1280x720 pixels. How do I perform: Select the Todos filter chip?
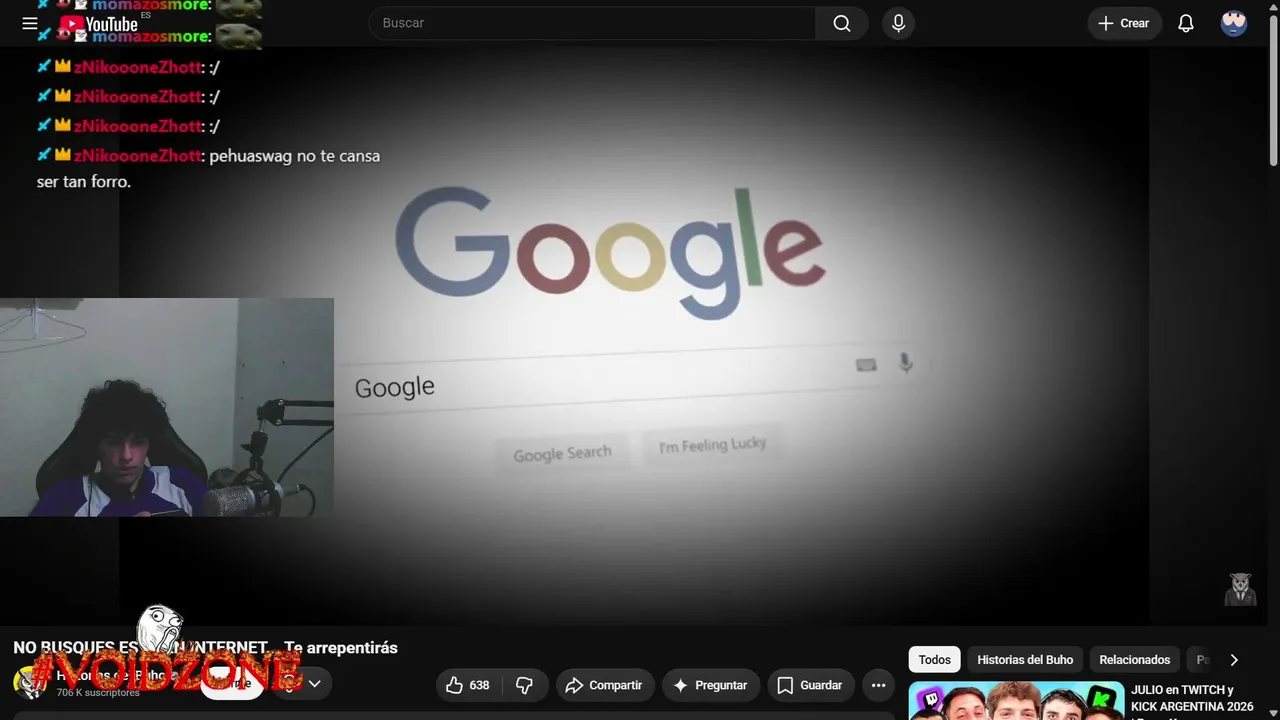click(934, 660)
